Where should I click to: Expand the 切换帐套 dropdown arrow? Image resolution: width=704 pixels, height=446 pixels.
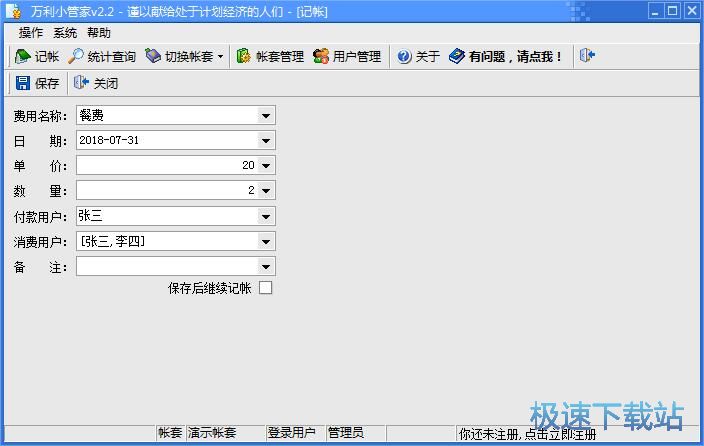pyautogui.click(x=220, y=57)
